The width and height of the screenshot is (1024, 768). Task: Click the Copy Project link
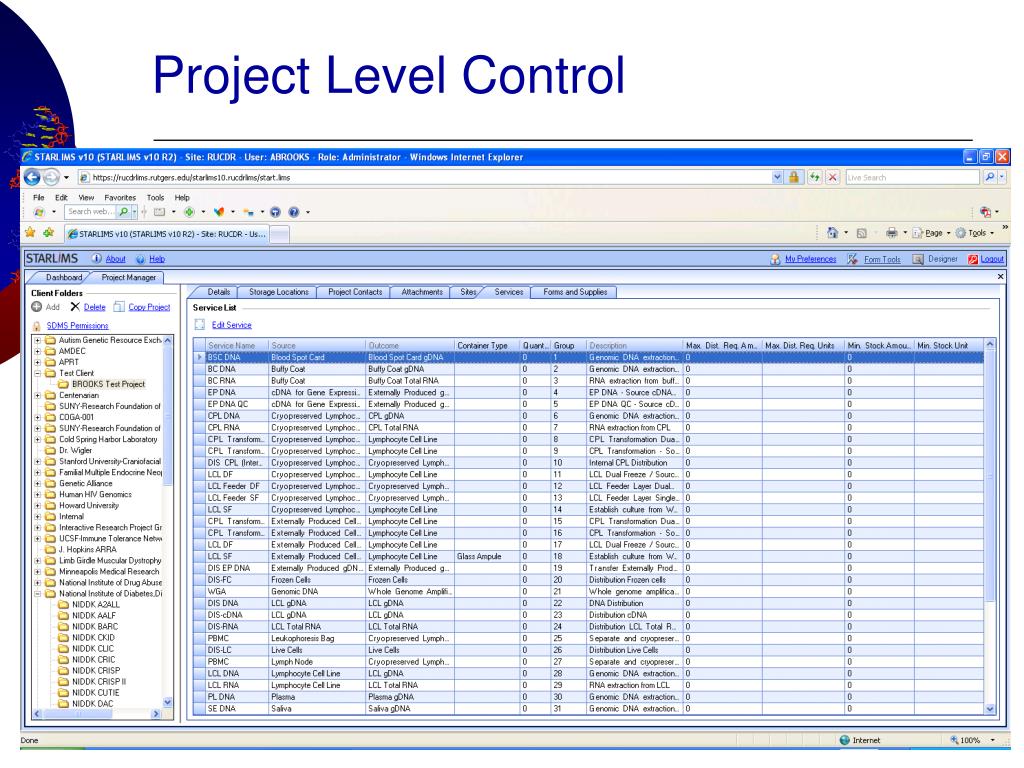click(x=149, y=307)
